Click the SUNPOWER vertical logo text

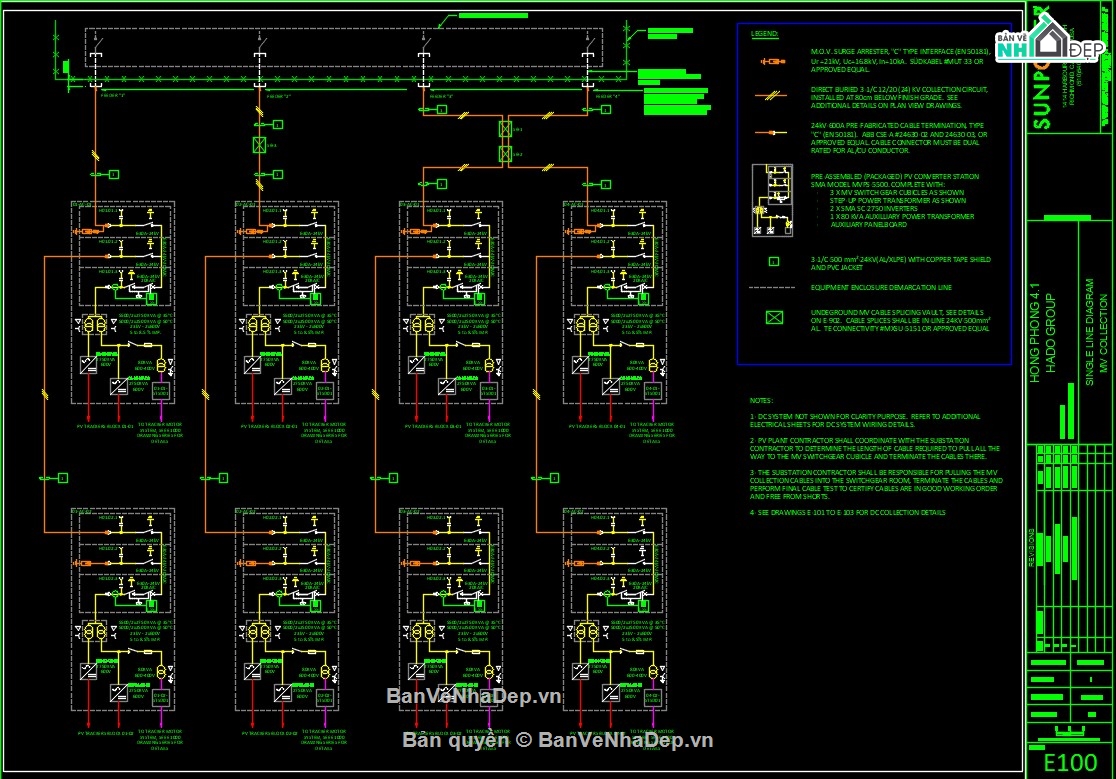point(1041,75)
